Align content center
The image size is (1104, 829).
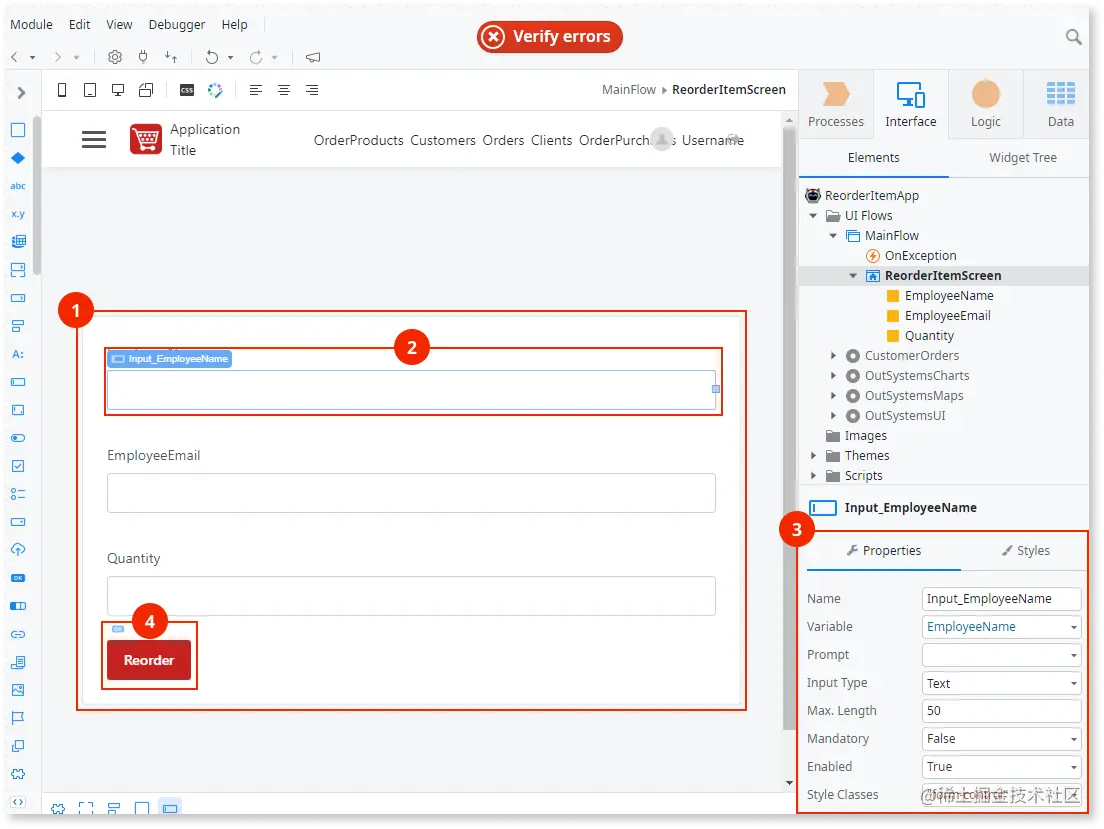click(x=284, y=90)
